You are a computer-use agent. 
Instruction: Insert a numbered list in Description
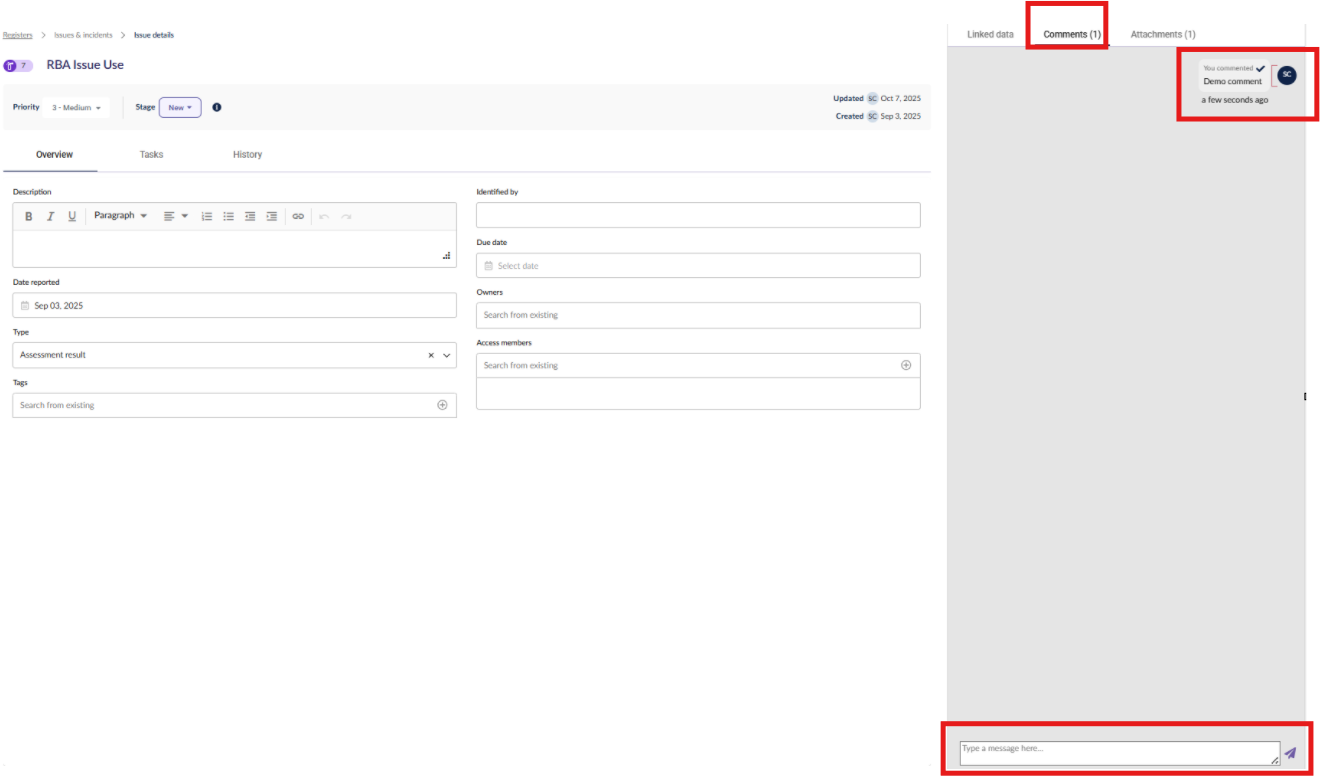(x=207, y=216)
